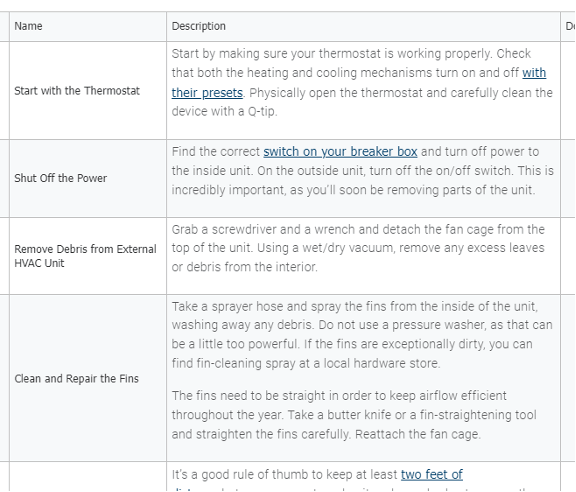The height and width of the screenshot is (492, 576).
Task: Click the 'rule of thumb' description row
Action: [363, 477]
